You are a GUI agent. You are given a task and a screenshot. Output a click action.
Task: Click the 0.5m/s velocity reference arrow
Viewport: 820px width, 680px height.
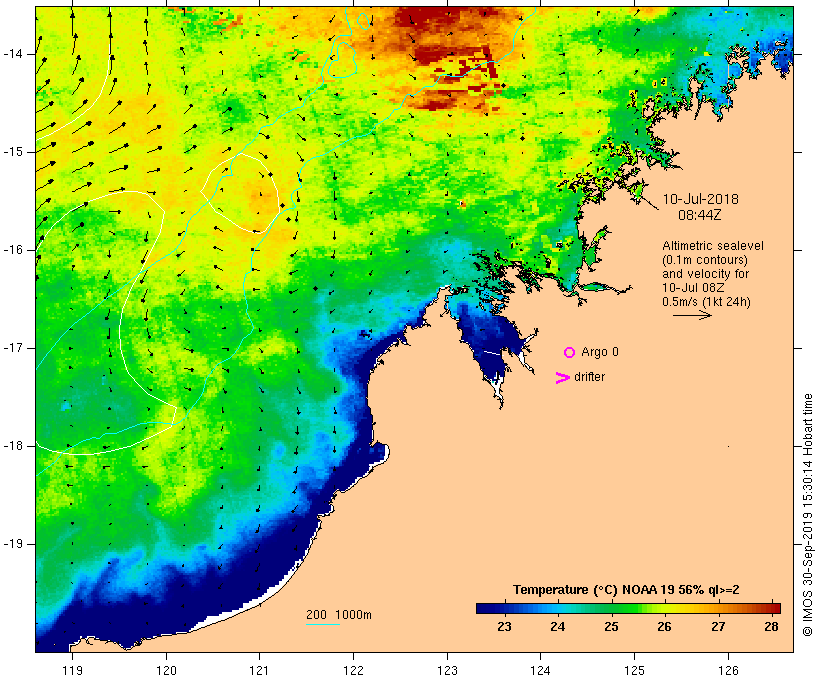692,315
